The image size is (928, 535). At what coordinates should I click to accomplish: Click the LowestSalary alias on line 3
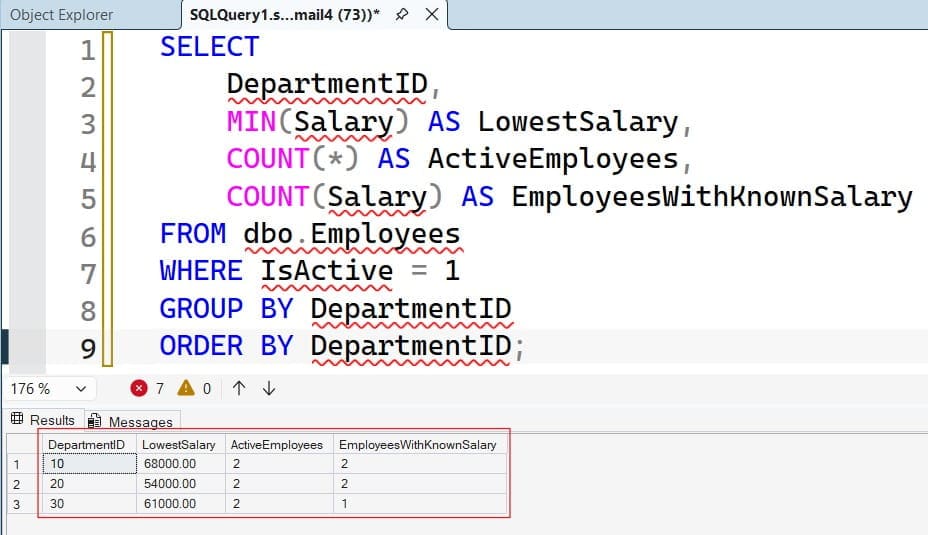click(x=578, y=121)
